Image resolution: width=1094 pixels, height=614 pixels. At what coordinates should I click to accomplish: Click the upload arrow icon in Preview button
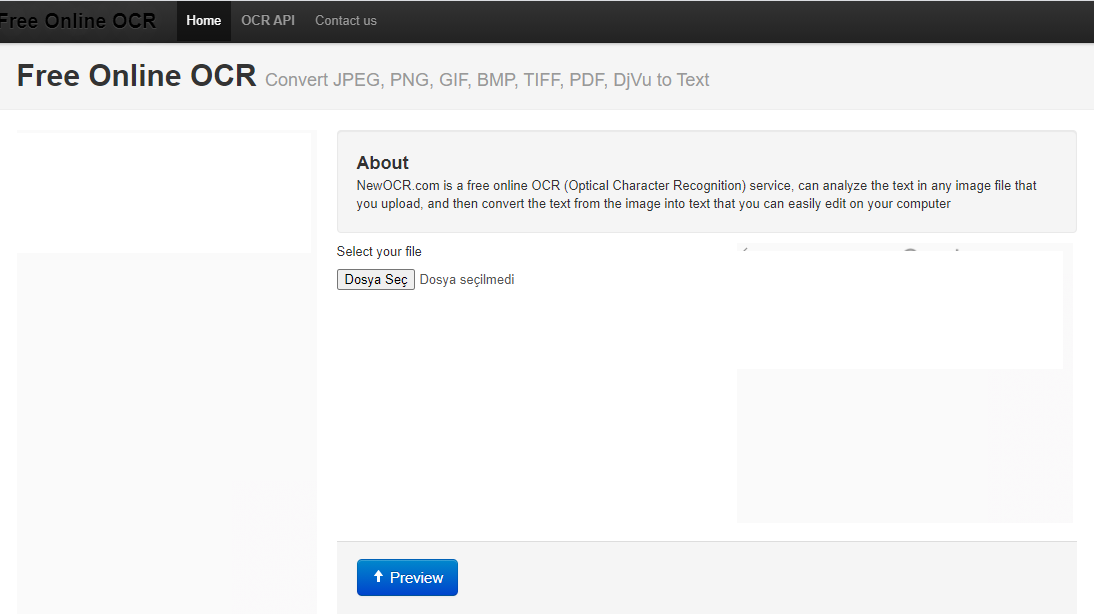coord(378,576)
